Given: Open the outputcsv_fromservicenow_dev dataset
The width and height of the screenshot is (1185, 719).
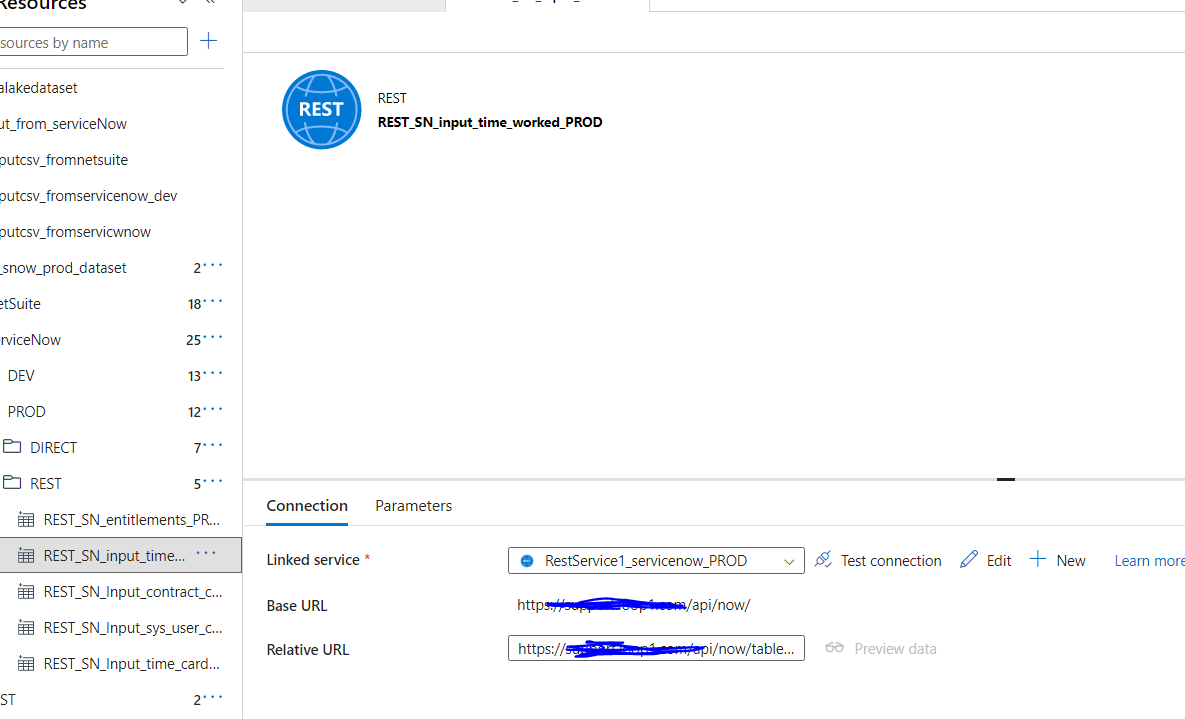Looking at the screenshot, I should point(88,196).
